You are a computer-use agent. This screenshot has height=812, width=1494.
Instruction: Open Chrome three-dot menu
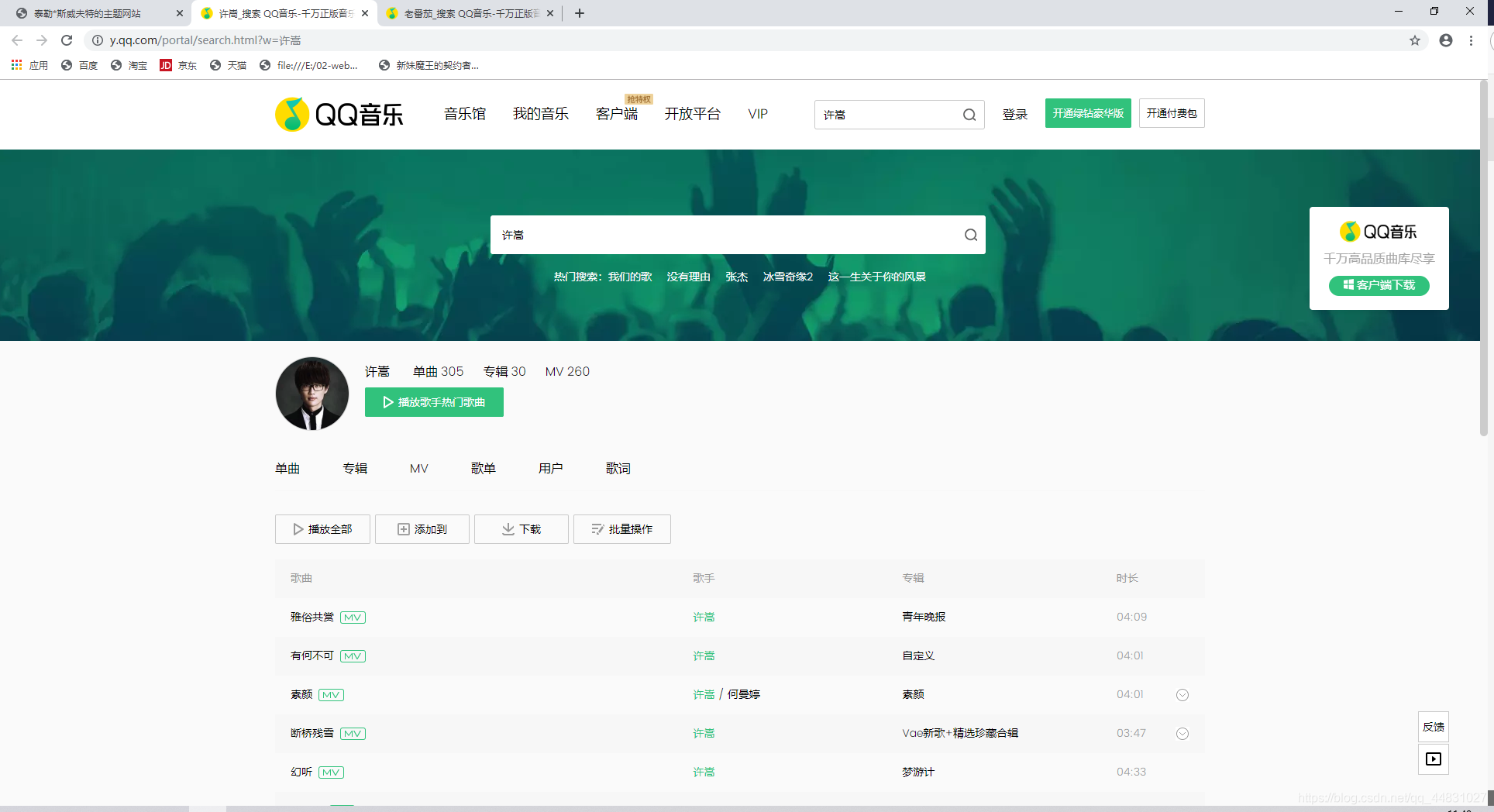point(1471,40)
